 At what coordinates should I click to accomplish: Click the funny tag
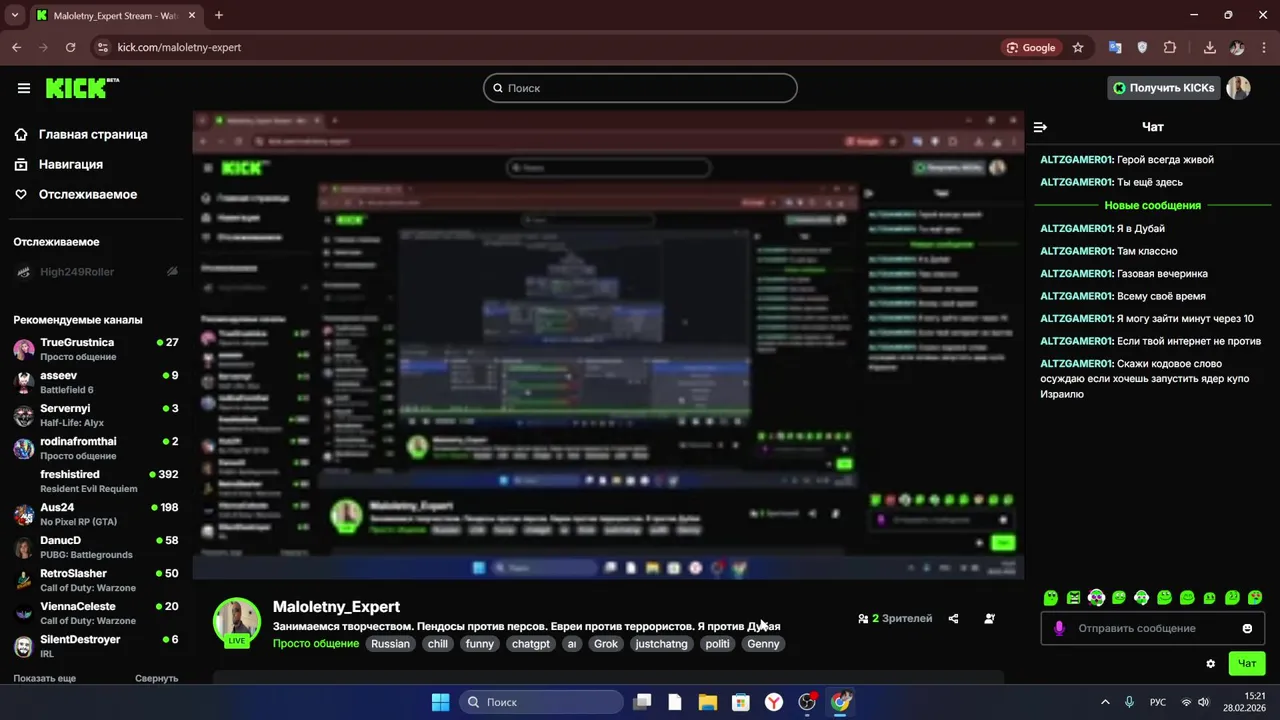pos(480,644)
